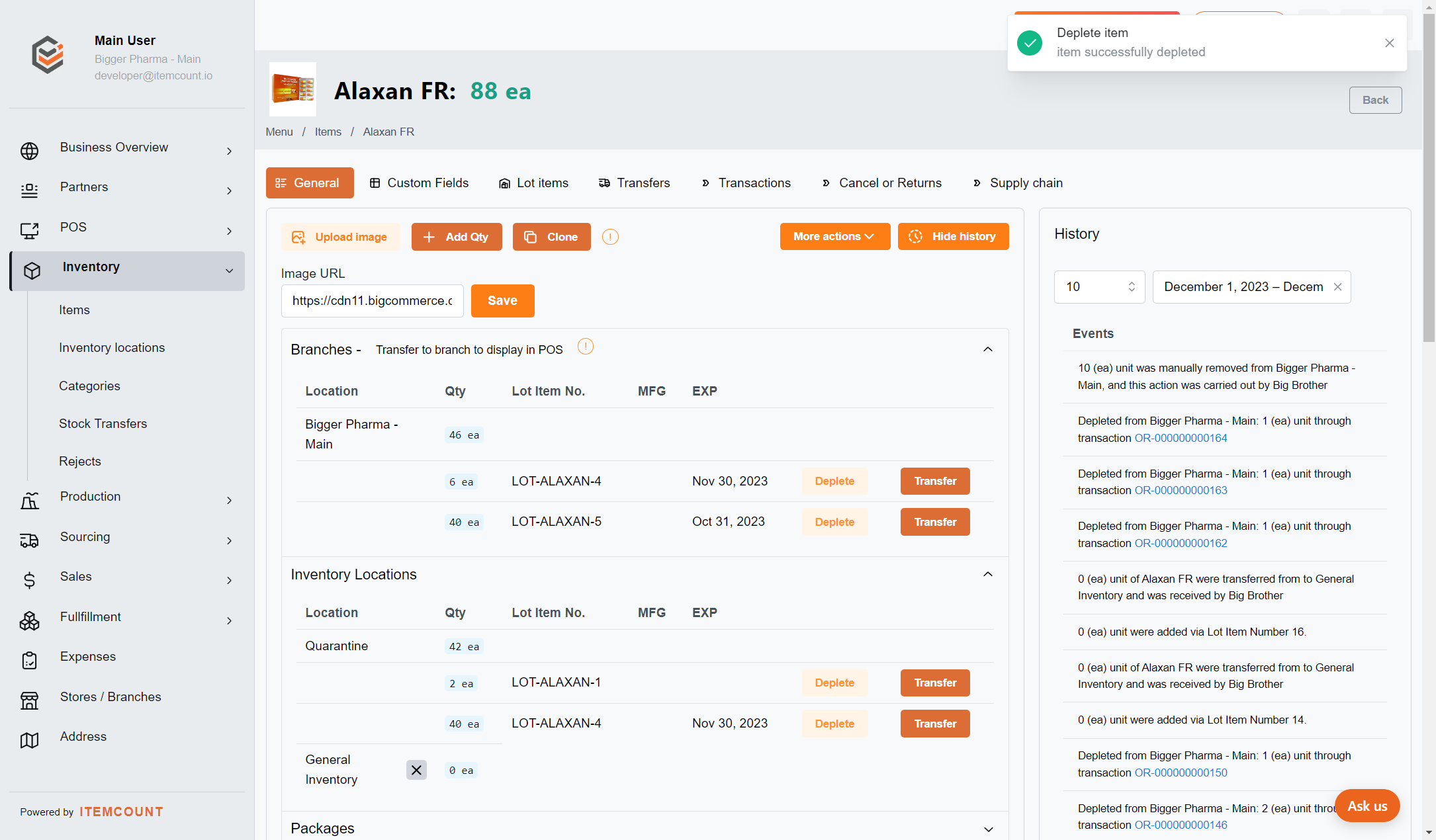Collapse the Inventory sidebar section

point(229,271)
